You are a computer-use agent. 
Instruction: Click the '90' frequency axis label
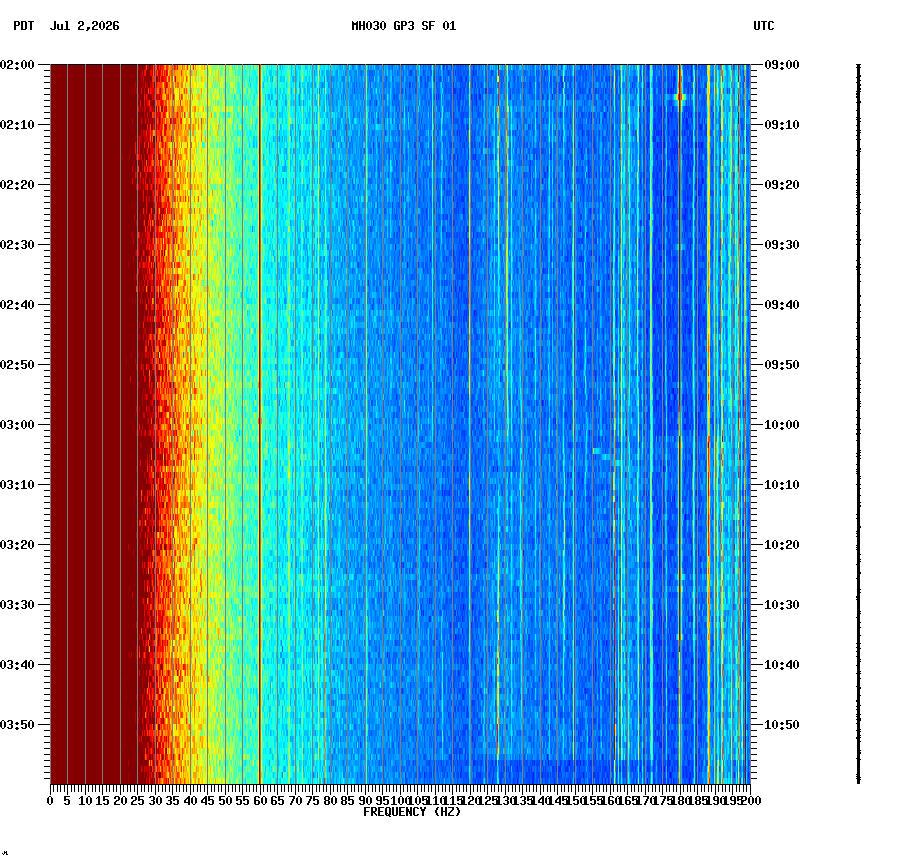365,801
